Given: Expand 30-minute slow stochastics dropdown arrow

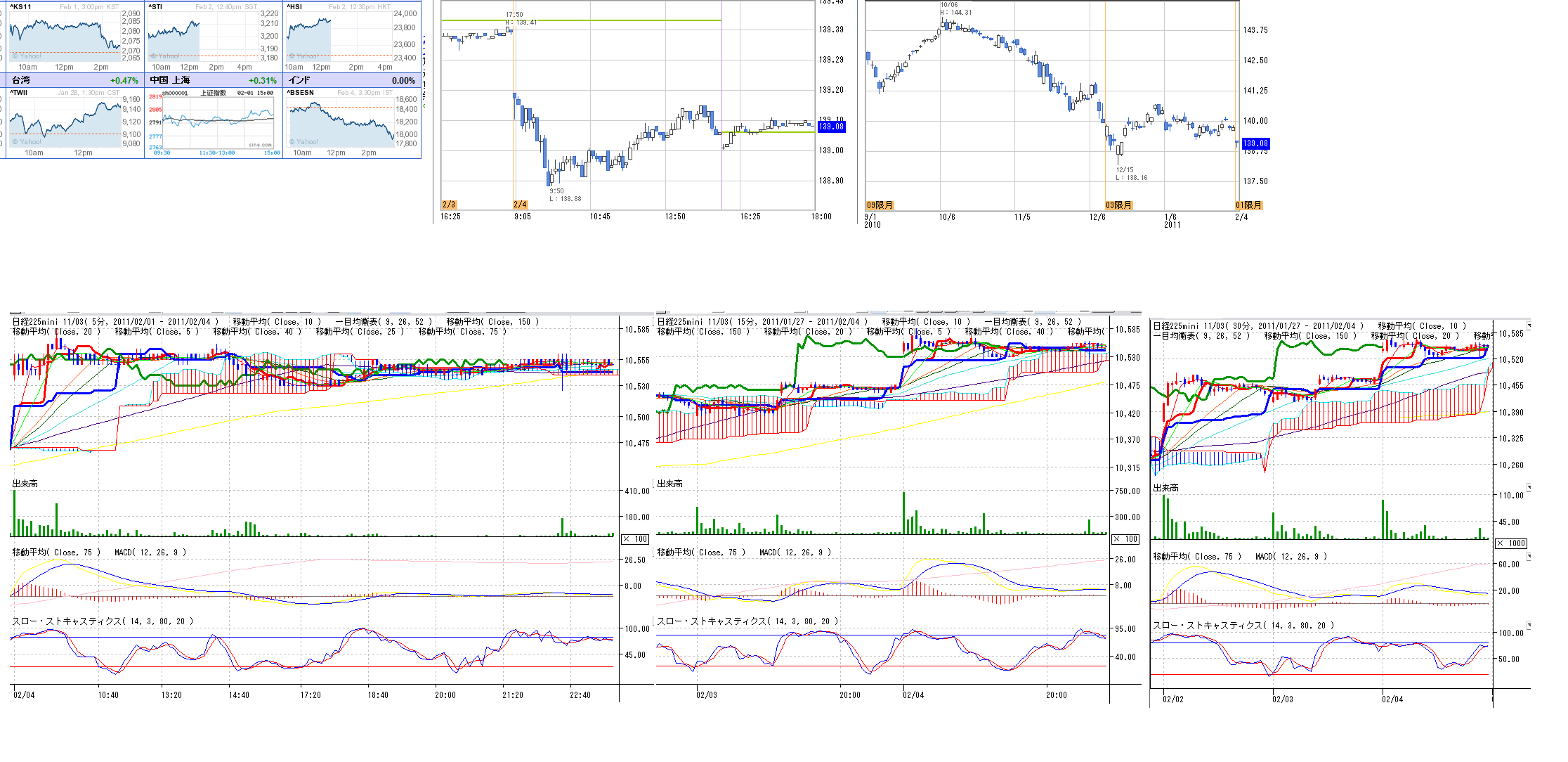Looking at the screenshot, I should tap(1529, 625).
